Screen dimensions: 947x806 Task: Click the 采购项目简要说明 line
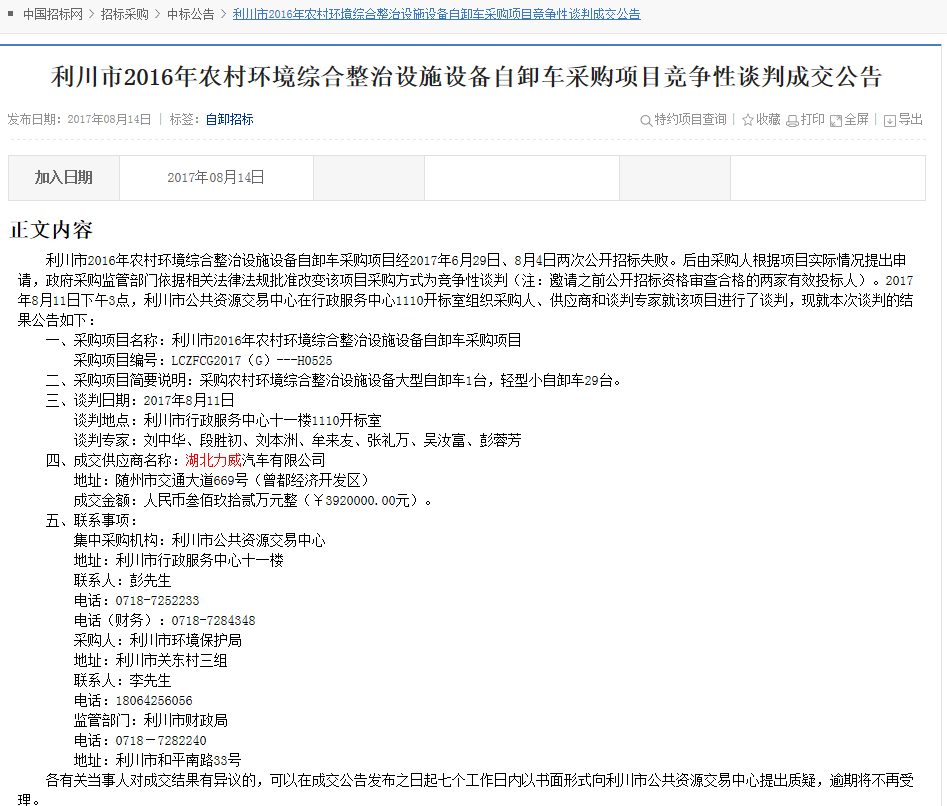(x=333, y=380)
